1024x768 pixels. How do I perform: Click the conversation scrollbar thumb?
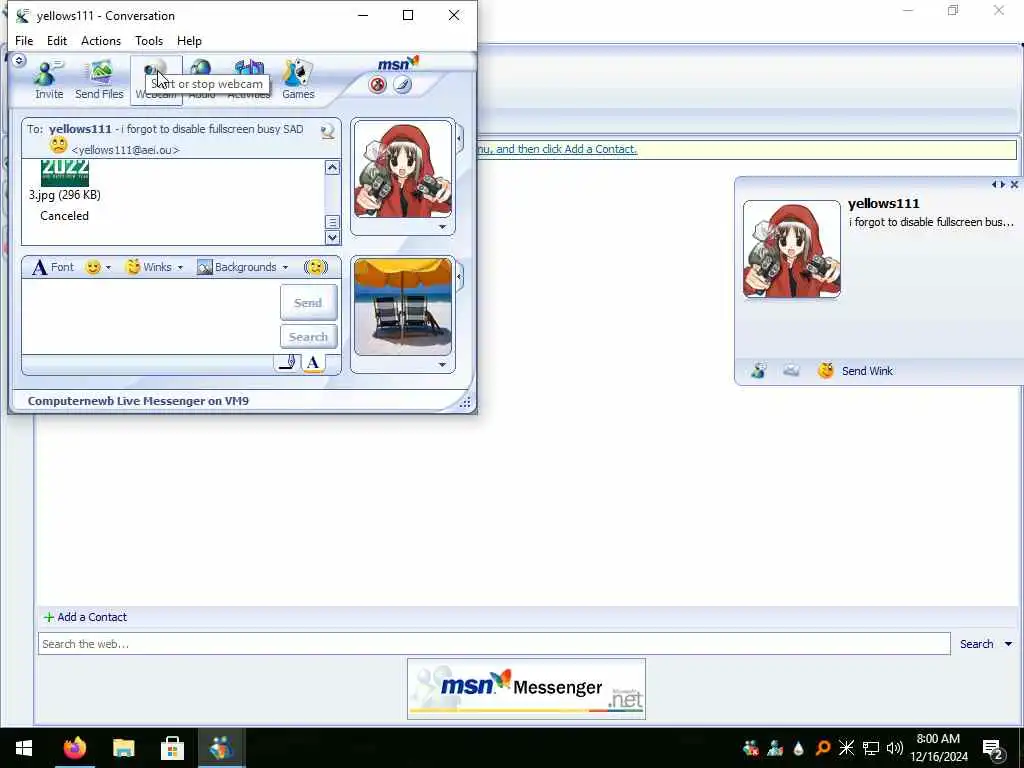point(332,222)
